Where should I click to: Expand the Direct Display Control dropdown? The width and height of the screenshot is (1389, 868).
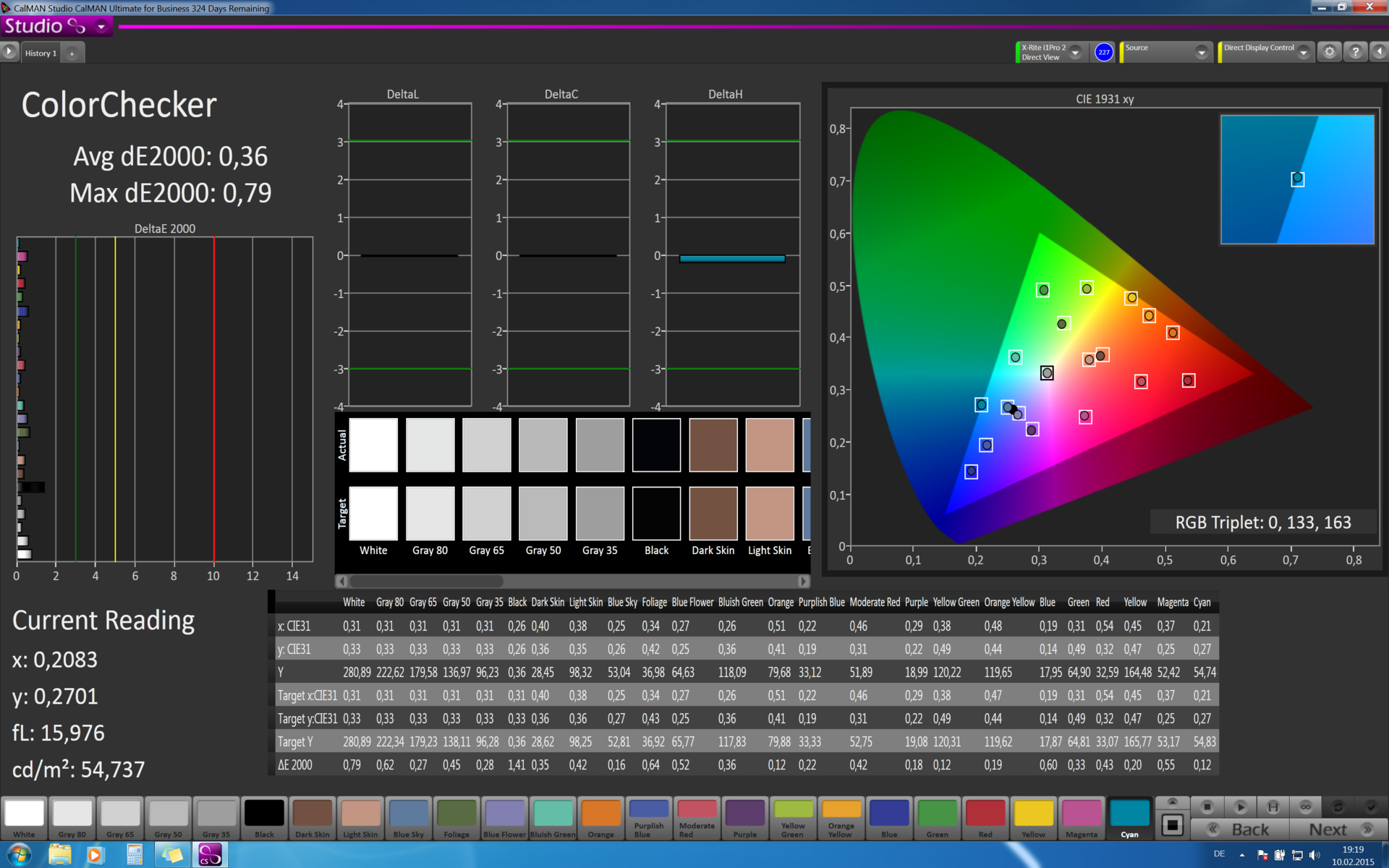1303,52
